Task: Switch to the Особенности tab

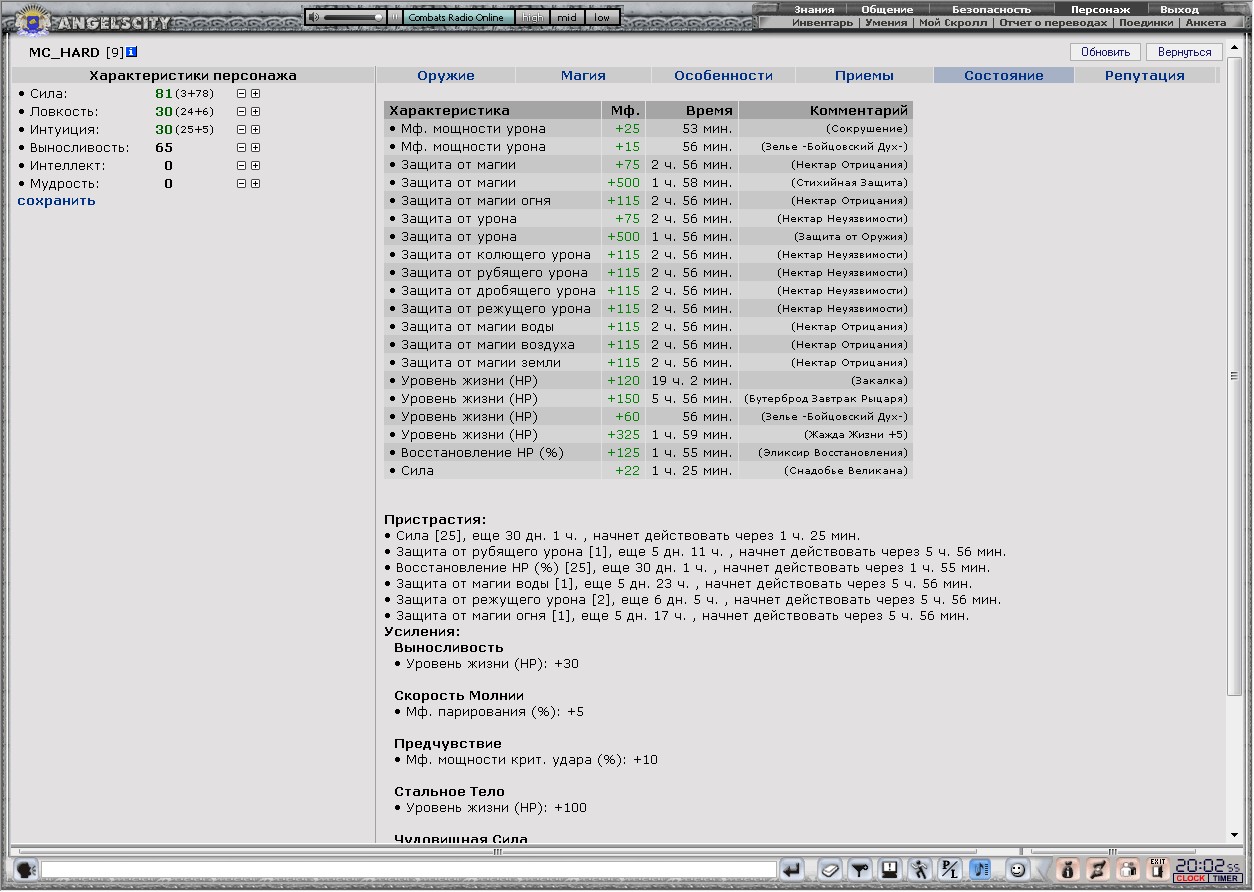Action: 723,75
